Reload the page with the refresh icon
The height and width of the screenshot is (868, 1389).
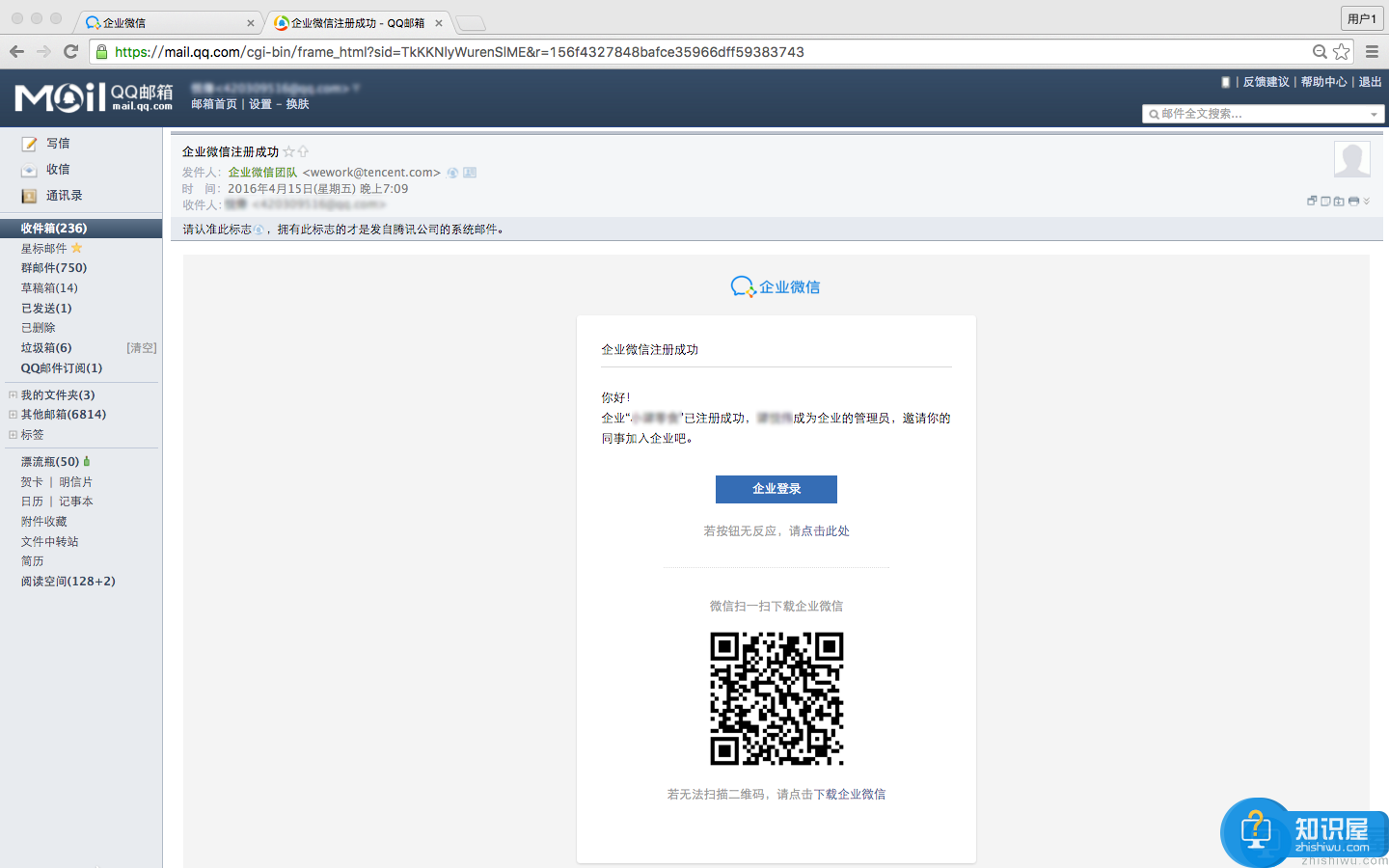coord(70,51)
